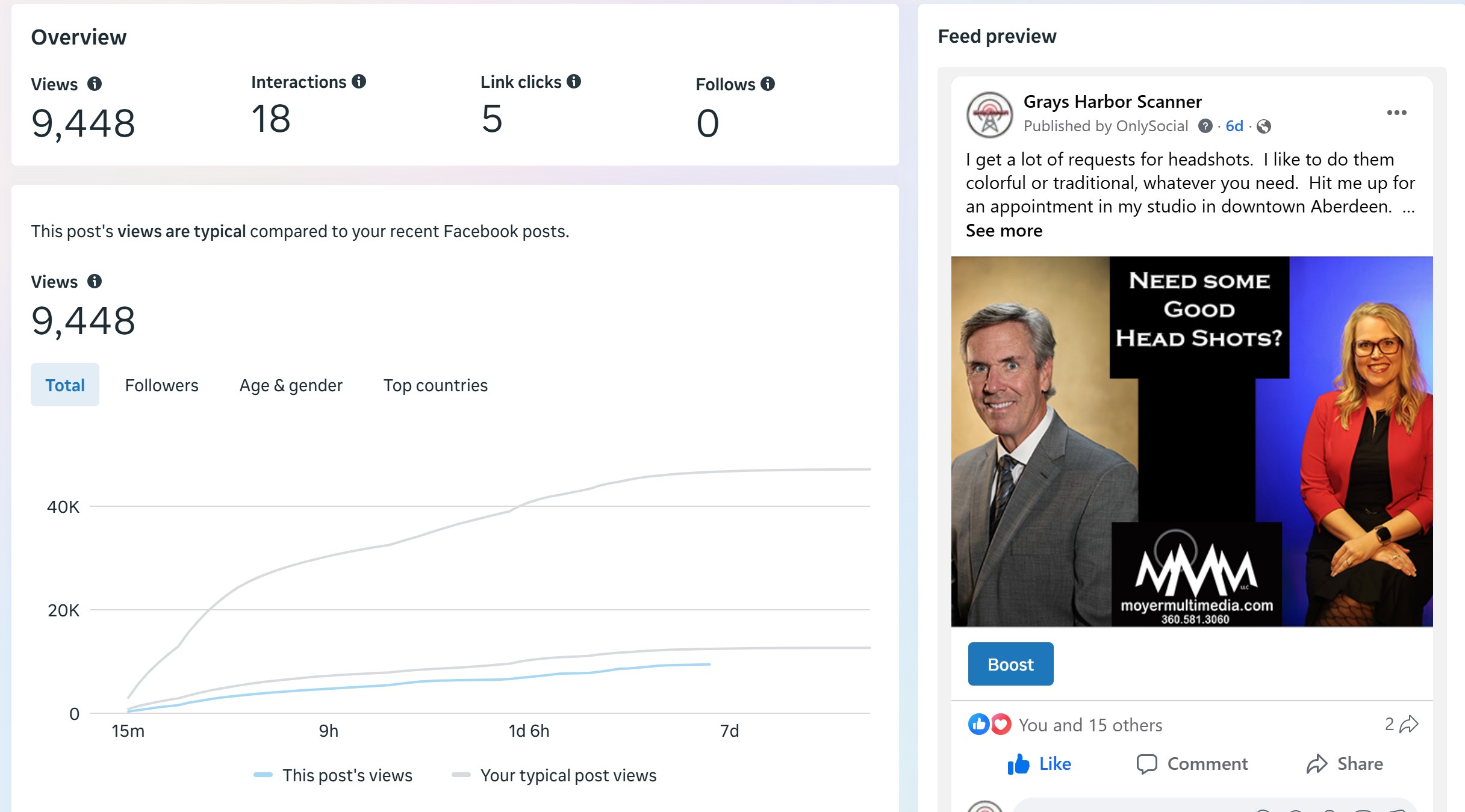Click info icon beside chart Views label

coord(95,281)
